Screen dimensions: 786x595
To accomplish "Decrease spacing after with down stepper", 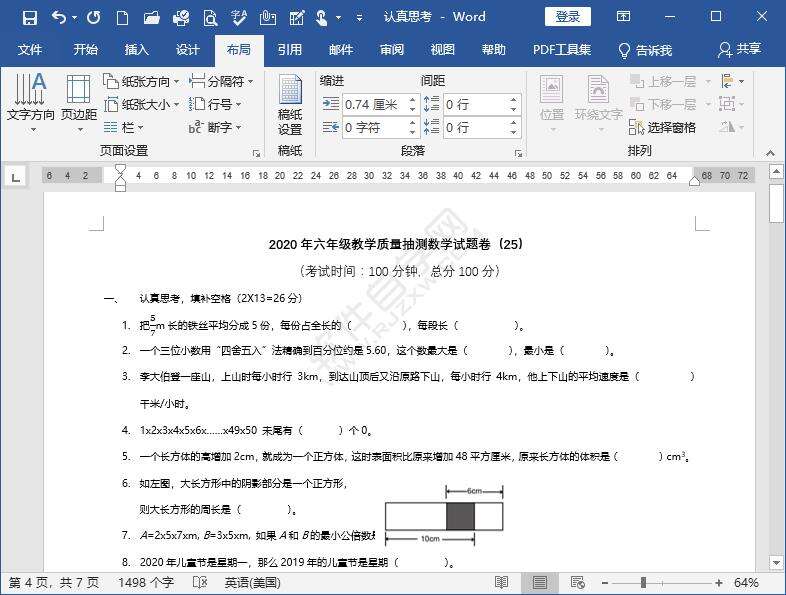I will (513, 132).
